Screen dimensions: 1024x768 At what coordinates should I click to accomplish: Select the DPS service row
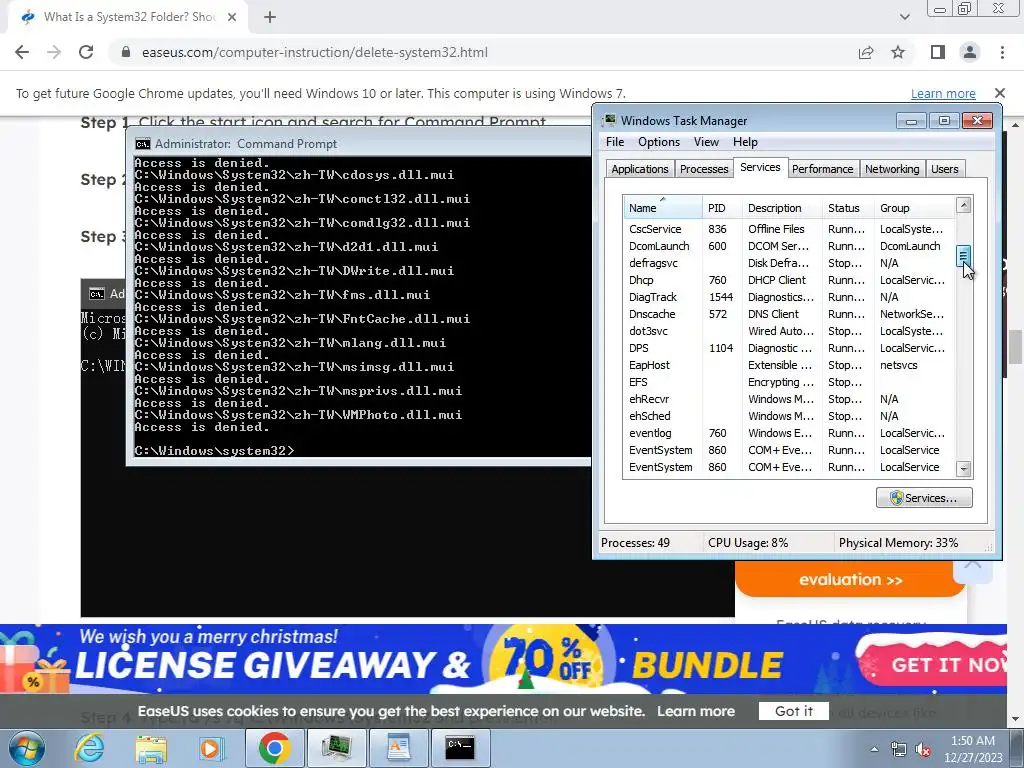pos(789,348)
